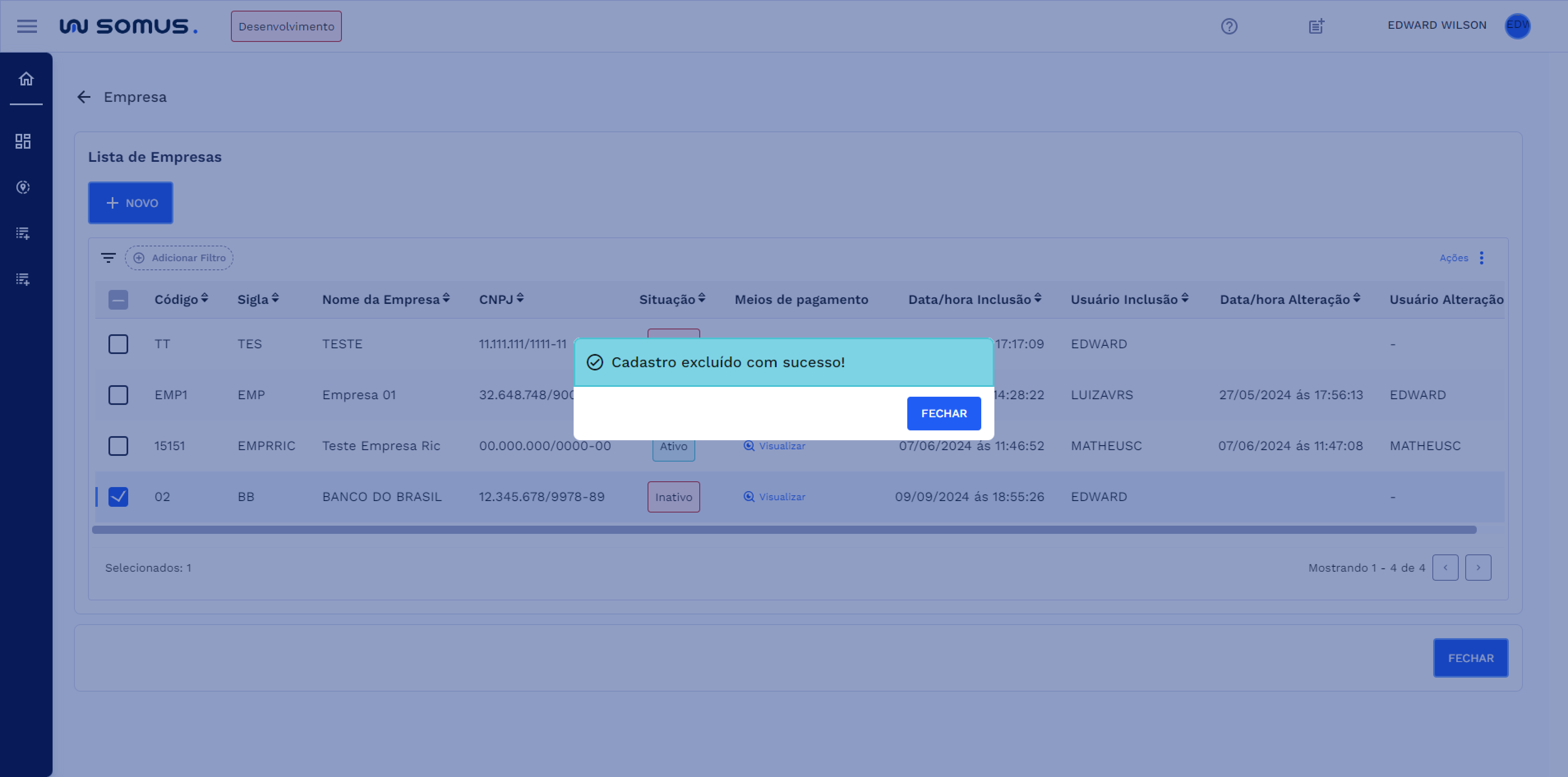Uncheck the BANCO DO BRASIL checkbox
This screenshot has height=777, width=1568.
coord(118,497)
